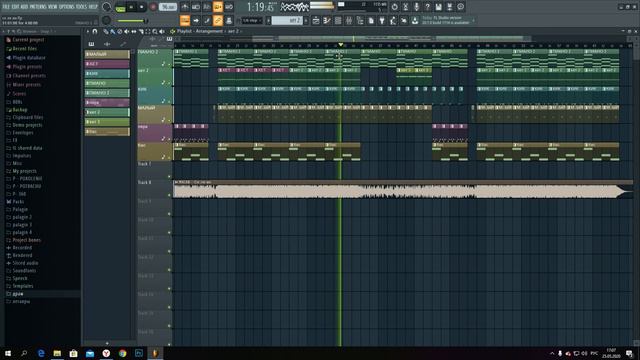Select the "ПИАНО 2" pattern in picker

107,93
